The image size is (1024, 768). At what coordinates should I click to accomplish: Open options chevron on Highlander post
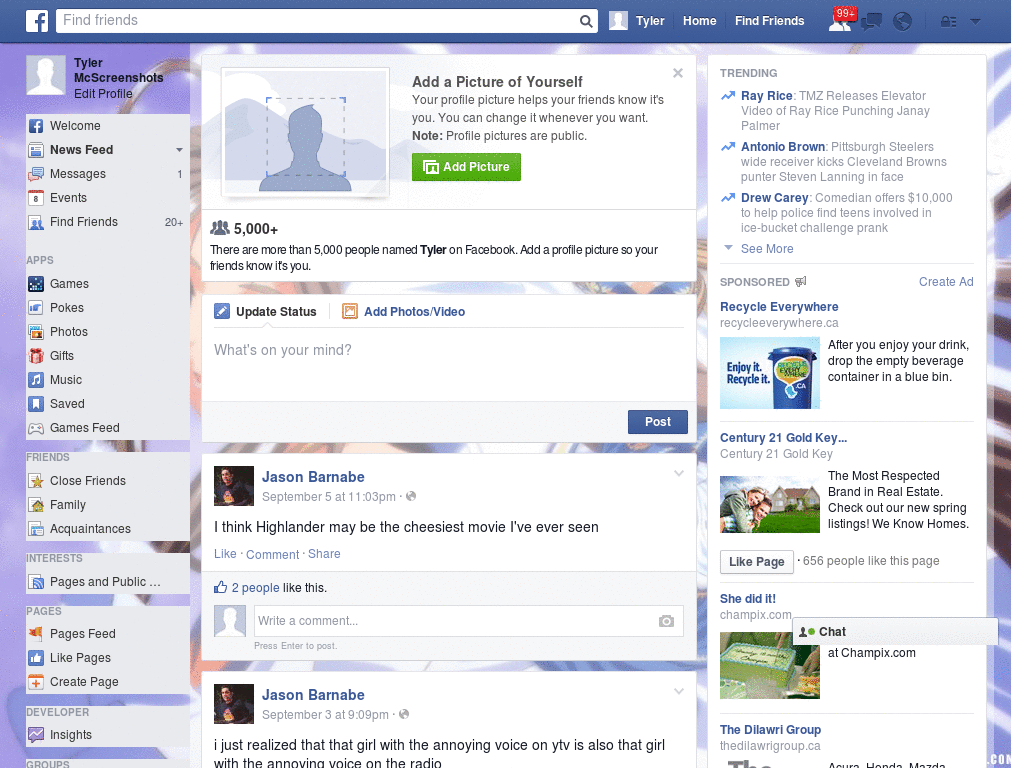pyautogui.click(x=679, y=473)
